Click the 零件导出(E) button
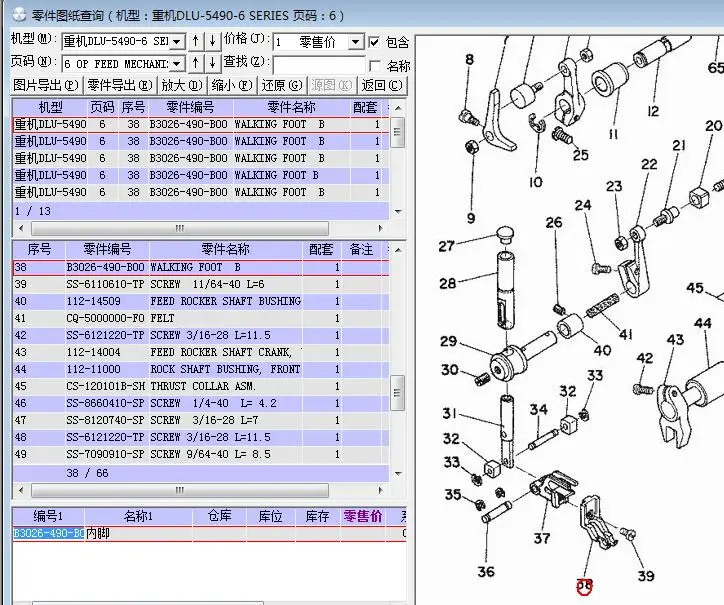The height and width of the screenshot is (605, 724). click(120, 85)
